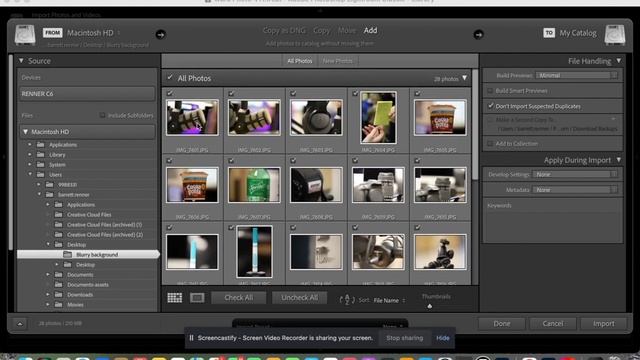This screenshot has width=640, height=360.
Task: Select the Move import mode
Action: pos(347,30)
